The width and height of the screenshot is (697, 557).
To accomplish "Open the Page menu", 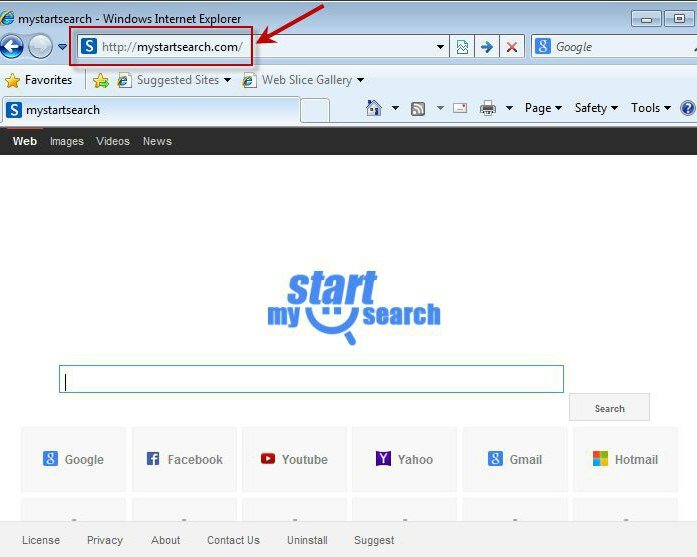I will [543, 108].
